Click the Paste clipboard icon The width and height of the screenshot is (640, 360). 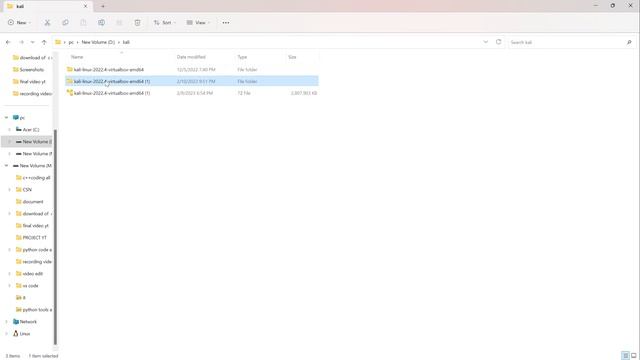(83, 22)
